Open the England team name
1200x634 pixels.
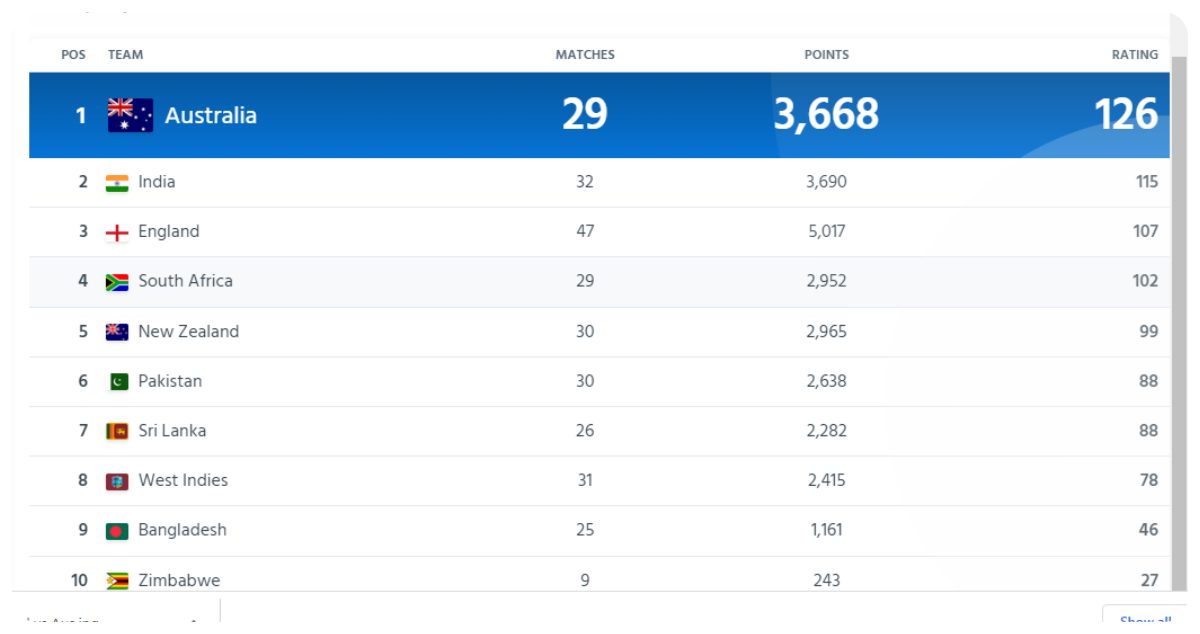169,231
